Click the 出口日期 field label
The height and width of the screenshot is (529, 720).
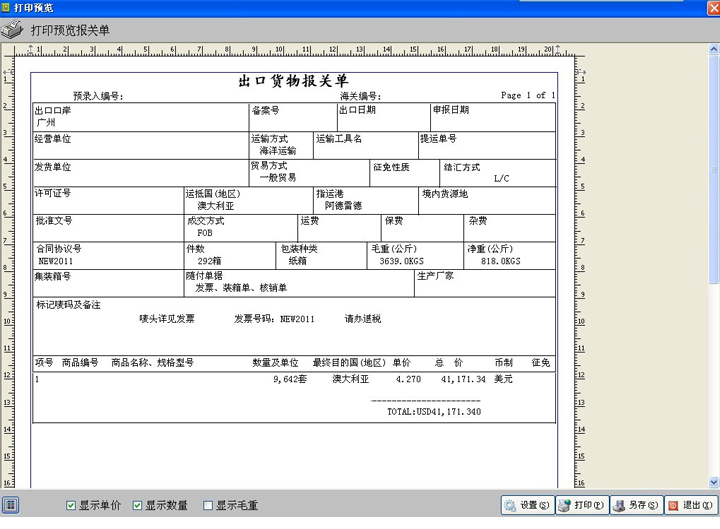click(x=357, y=110)
